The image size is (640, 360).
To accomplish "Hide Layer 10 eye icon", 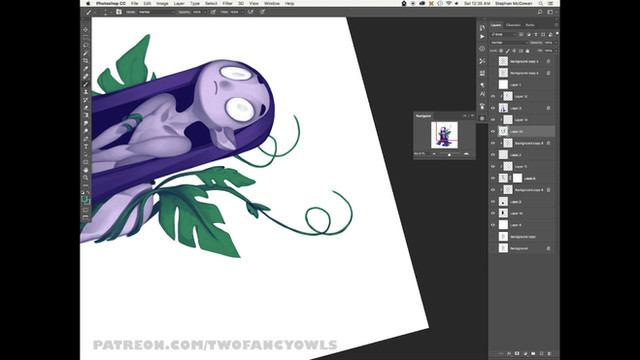I will coord(493,213).
